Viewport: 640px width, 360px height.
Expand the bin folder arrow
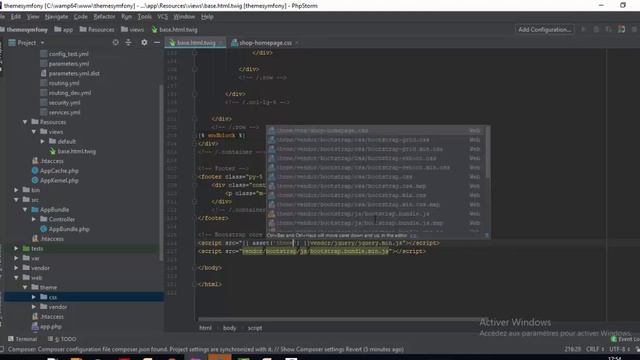(16, 190)
